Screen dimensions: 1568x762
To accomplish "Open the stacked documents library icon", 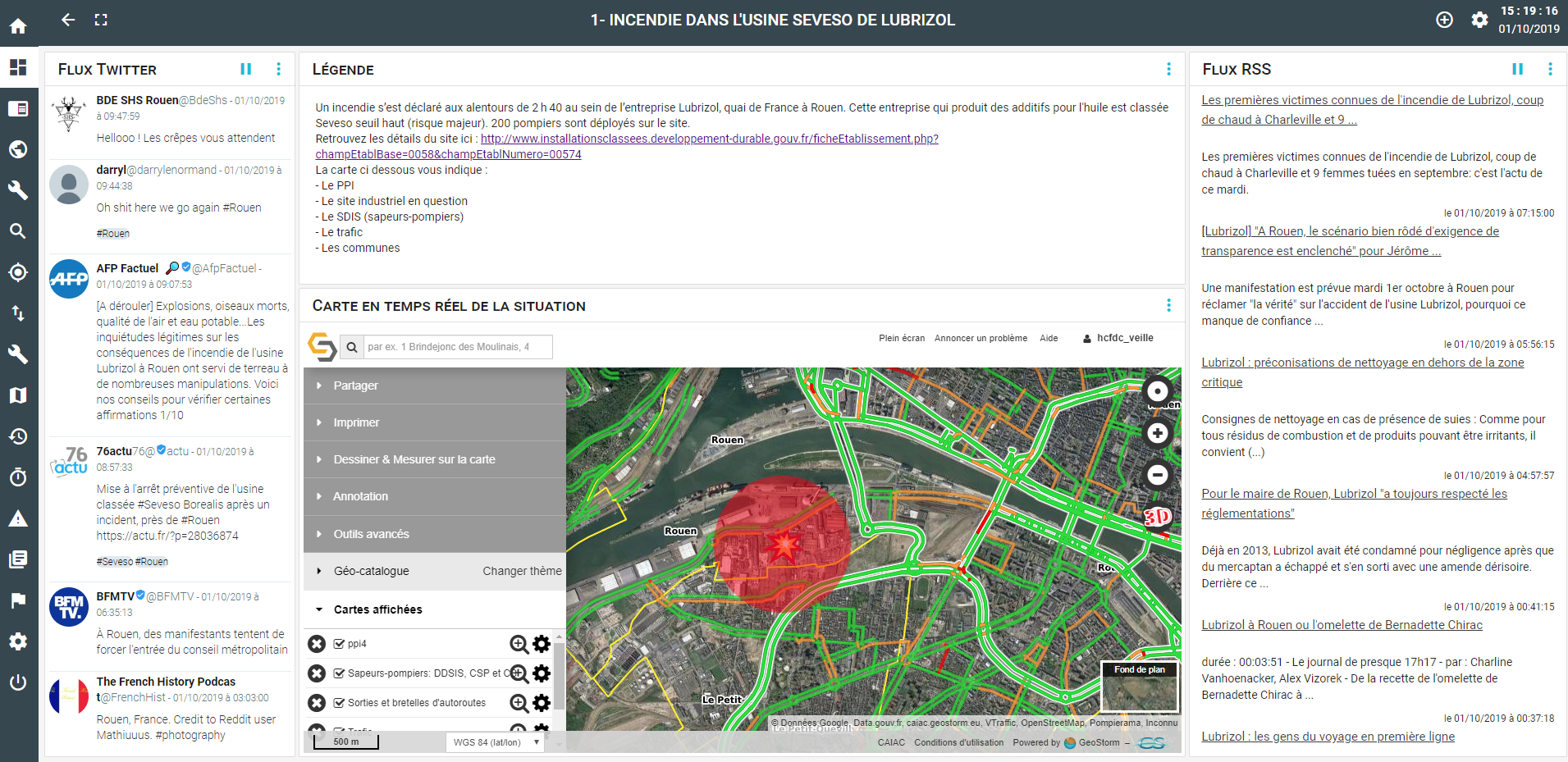I will (x=18, y=559).
